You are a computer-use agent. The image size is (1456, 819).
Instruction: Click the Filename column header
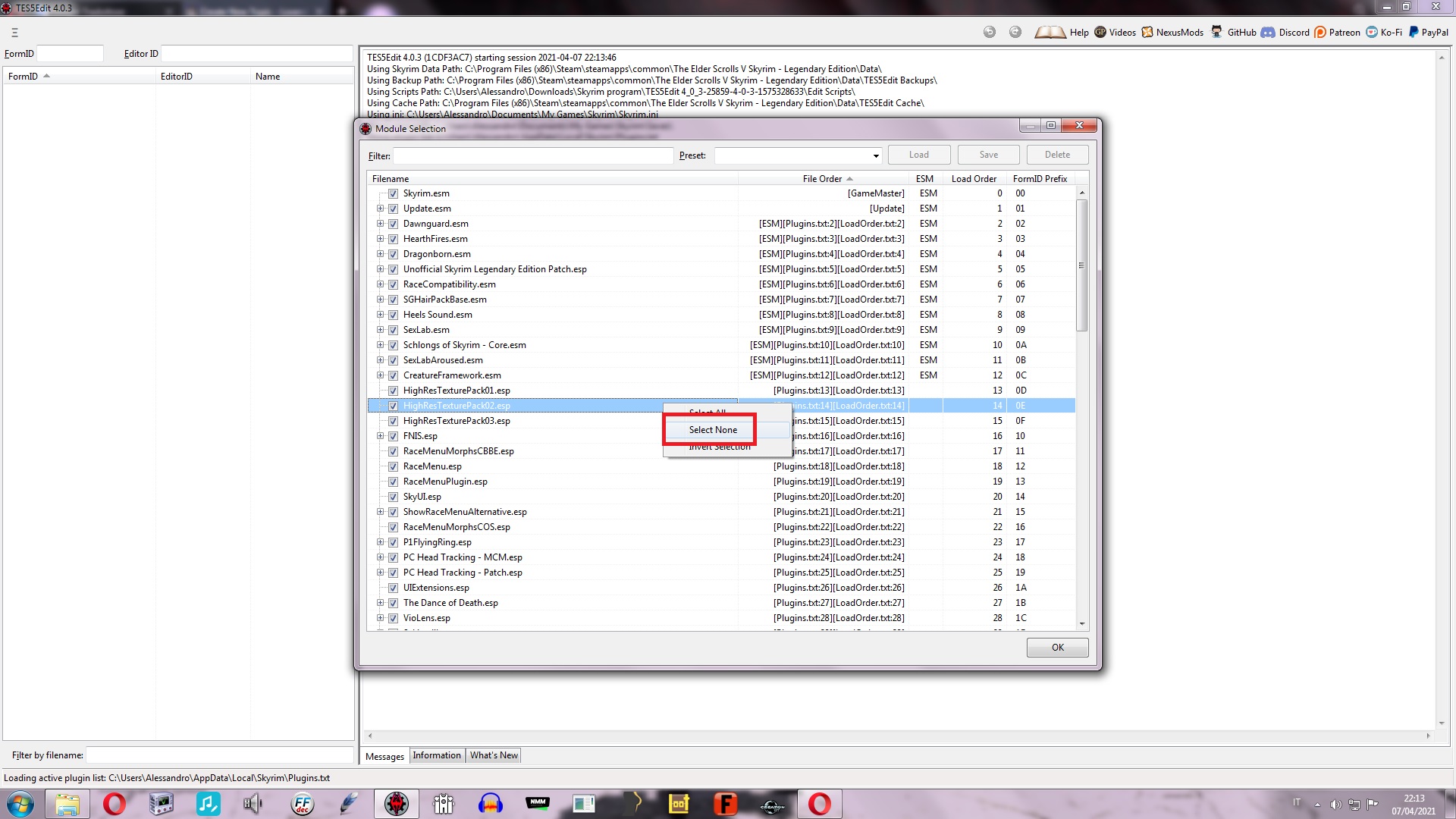click(552, 179)
